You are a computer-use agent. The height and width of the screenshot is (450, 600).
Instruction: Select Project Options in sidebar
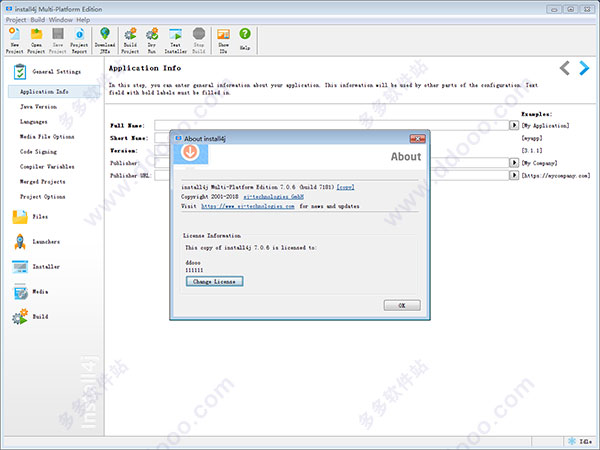[42, 197]
